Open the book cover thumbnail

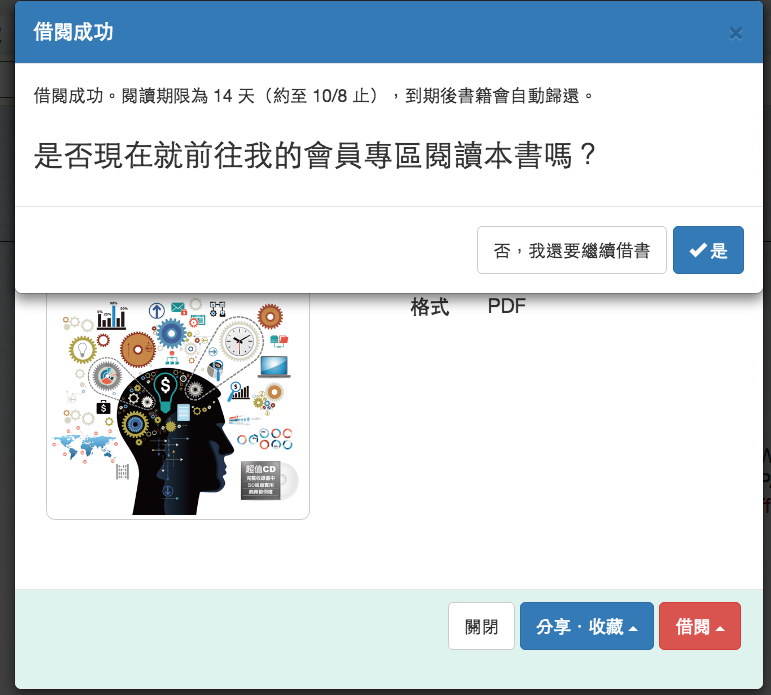(x=178, y=406)
